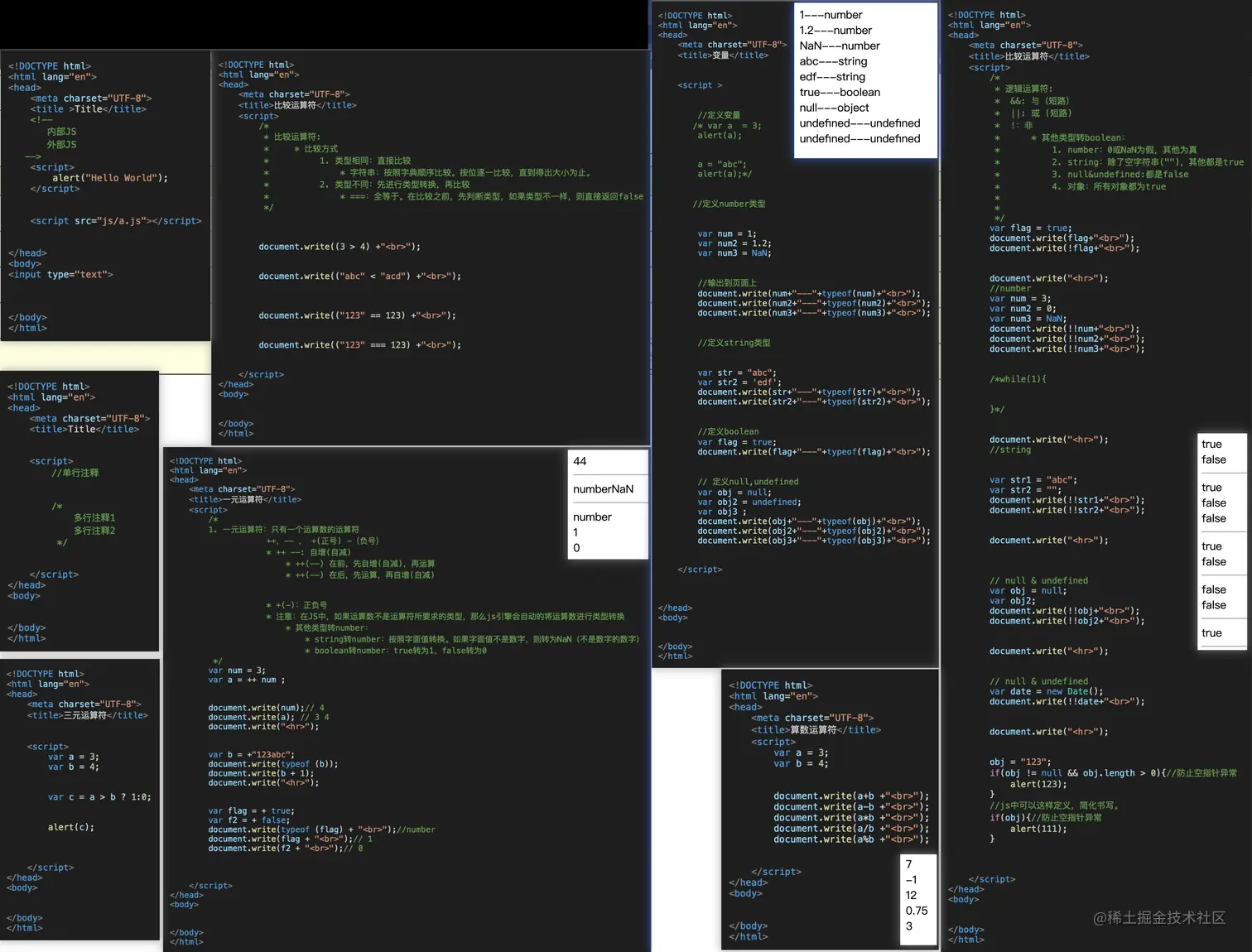
Task: Click the var num2 = 0; line
Action: (x=1023, y=309)
